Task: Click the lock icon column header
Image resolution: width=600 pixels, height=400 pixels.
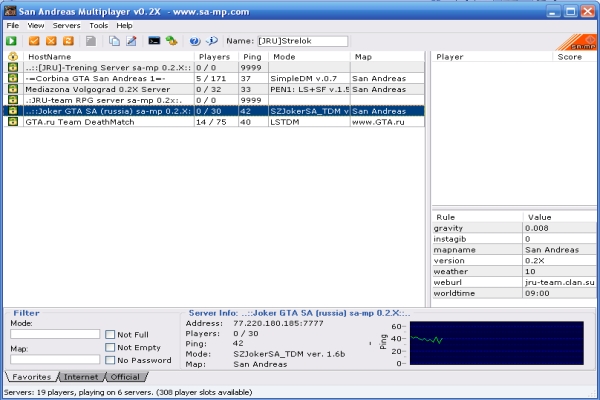Action: coord(13,57)
